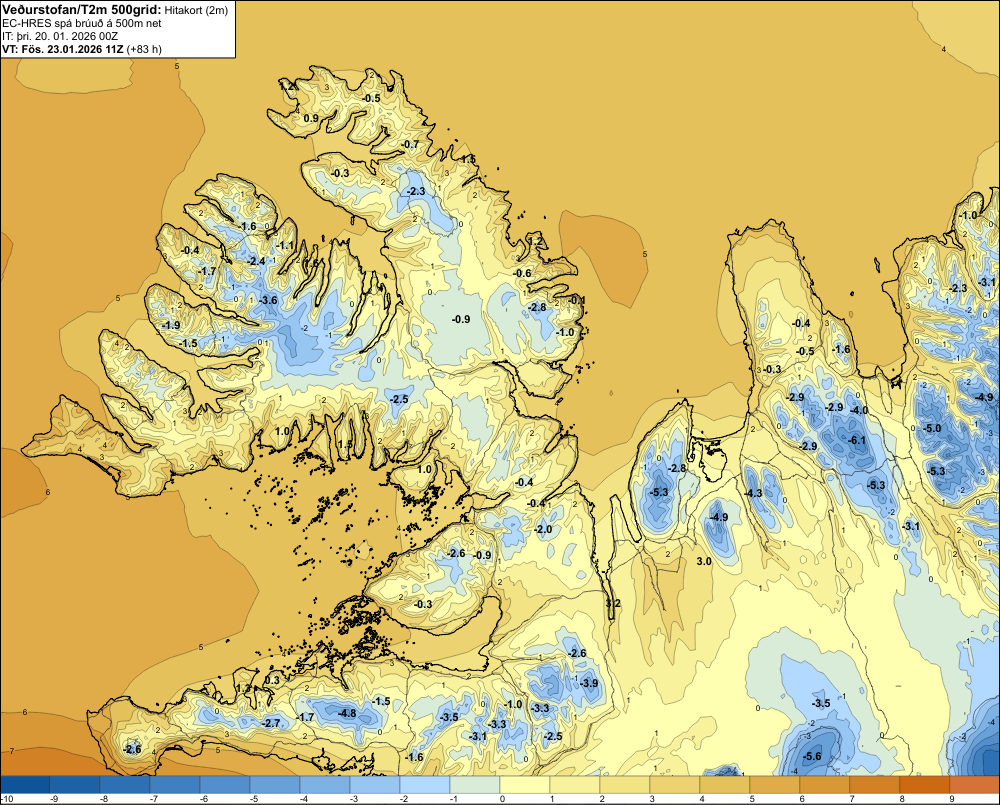Select legend color between -5 and -4
Screen dimensions: 1000x805
point(275,784)
